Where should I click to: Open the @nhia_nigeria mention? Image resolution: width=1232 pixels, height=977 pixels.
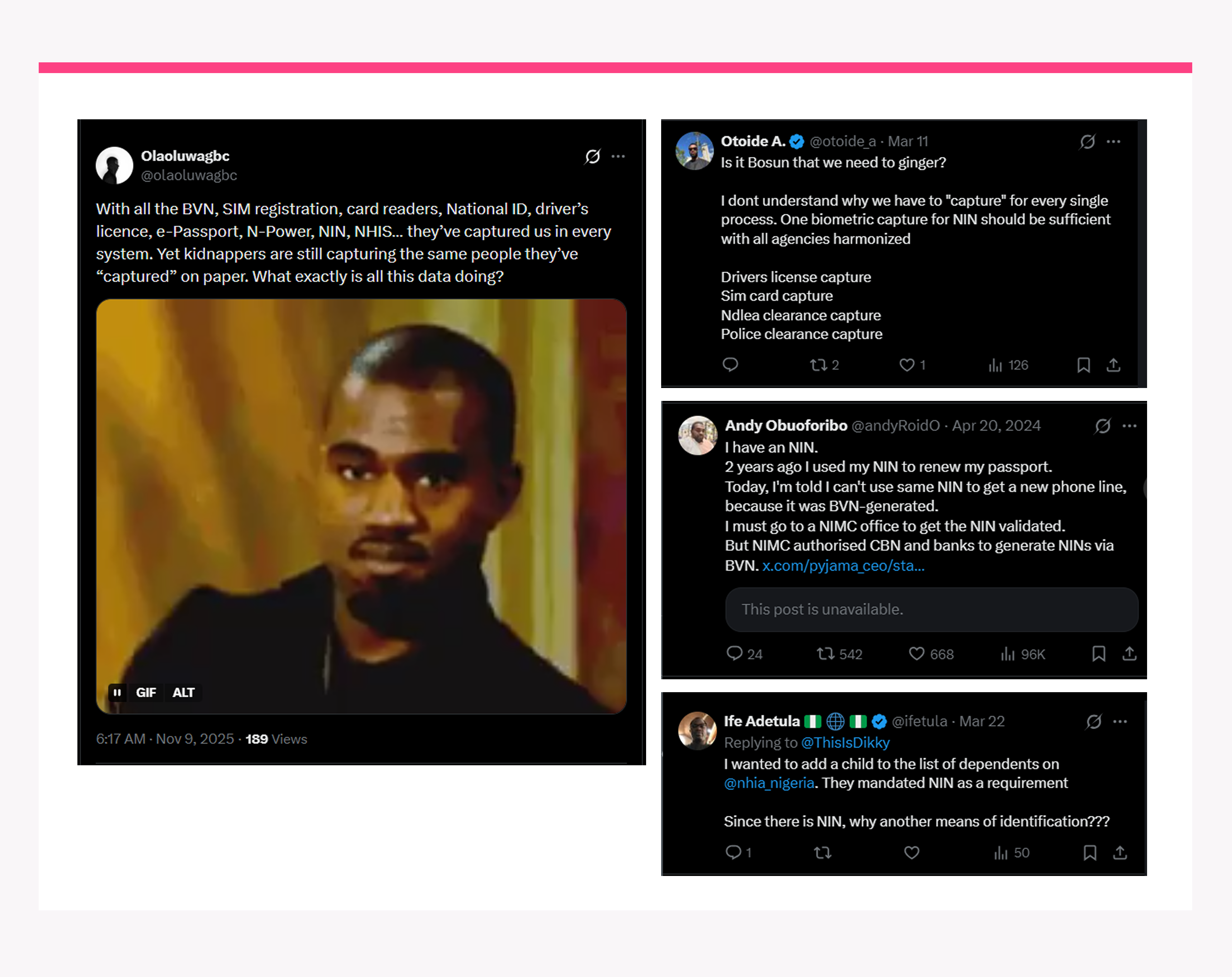click(769, 783)
